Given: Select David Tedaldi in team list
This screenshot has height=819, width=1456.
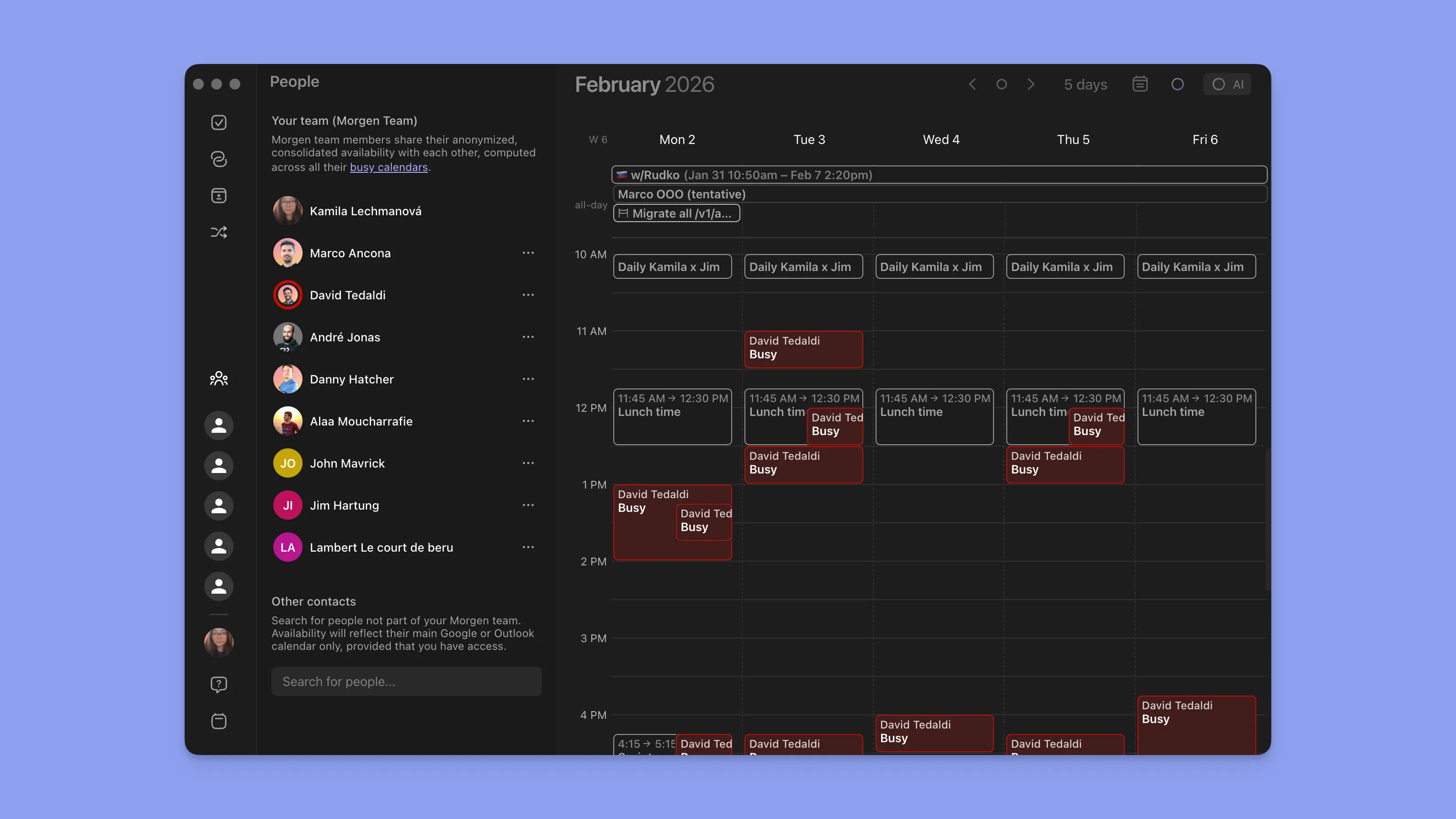Looking at the screenshot, I should point(406,295).
